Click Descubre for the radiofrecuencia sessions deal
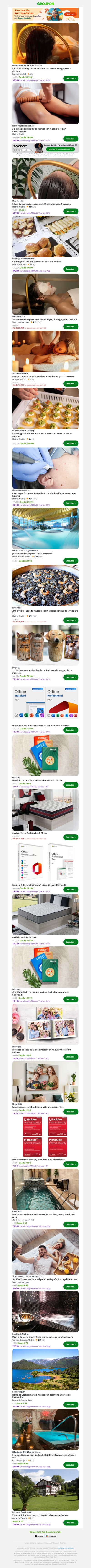 70,138
